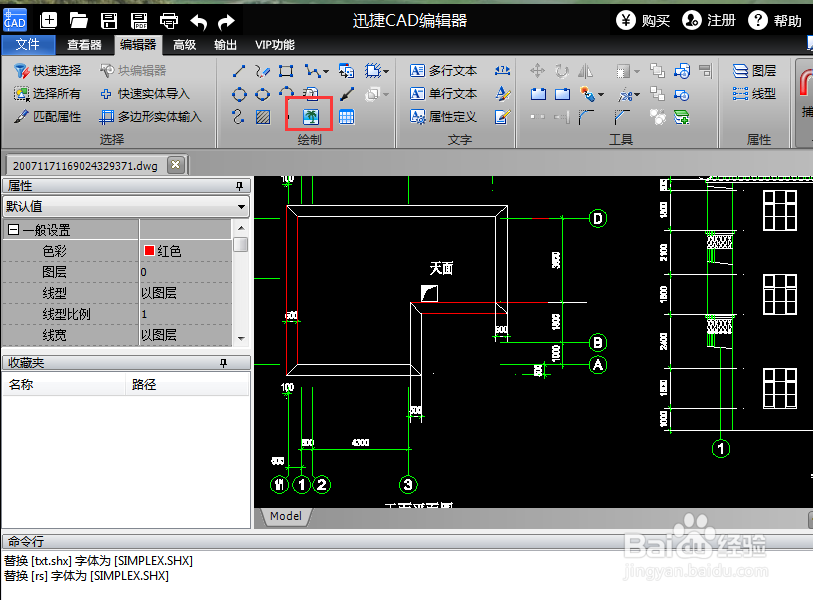Click the add layer green plus icon
This screenshot has height=600, width=813.
[x=681, y=118]
